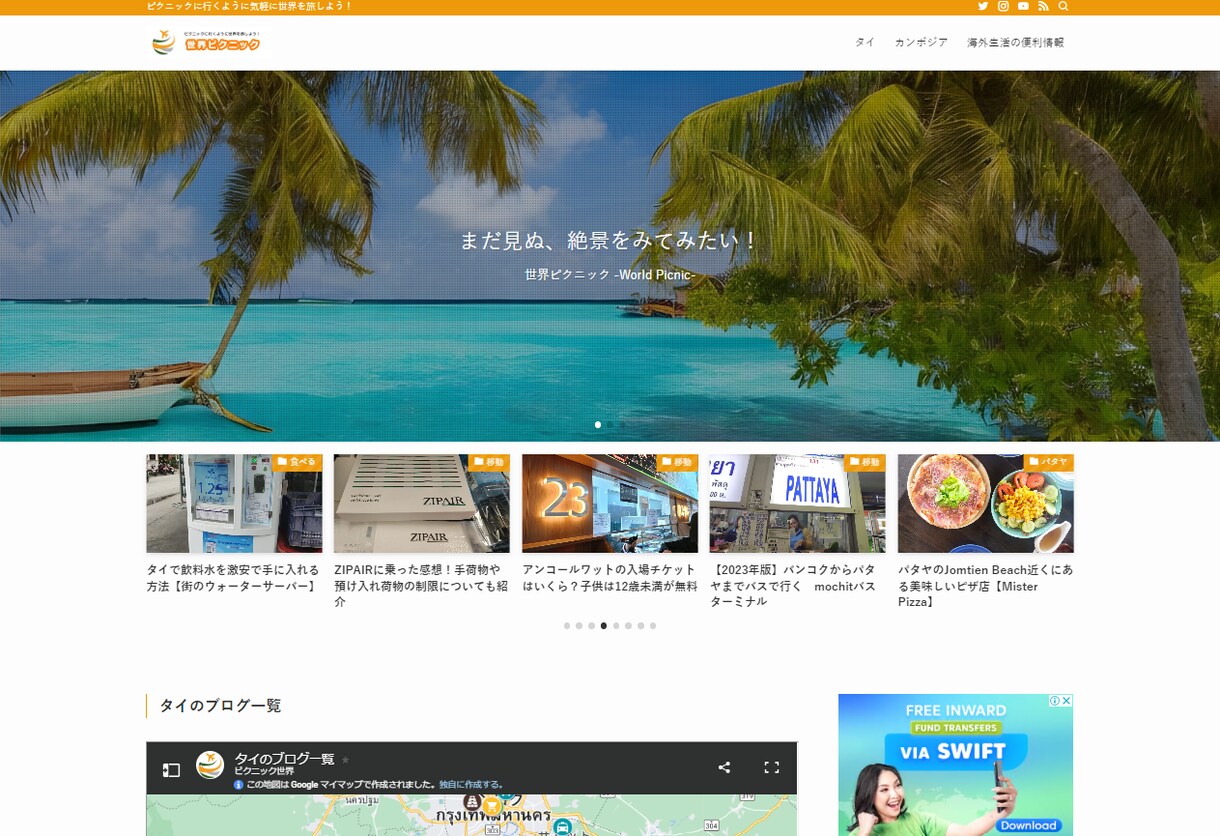Open the ad info icon on SWIFT banner
1220x836 pixels.
(1055, 701)
